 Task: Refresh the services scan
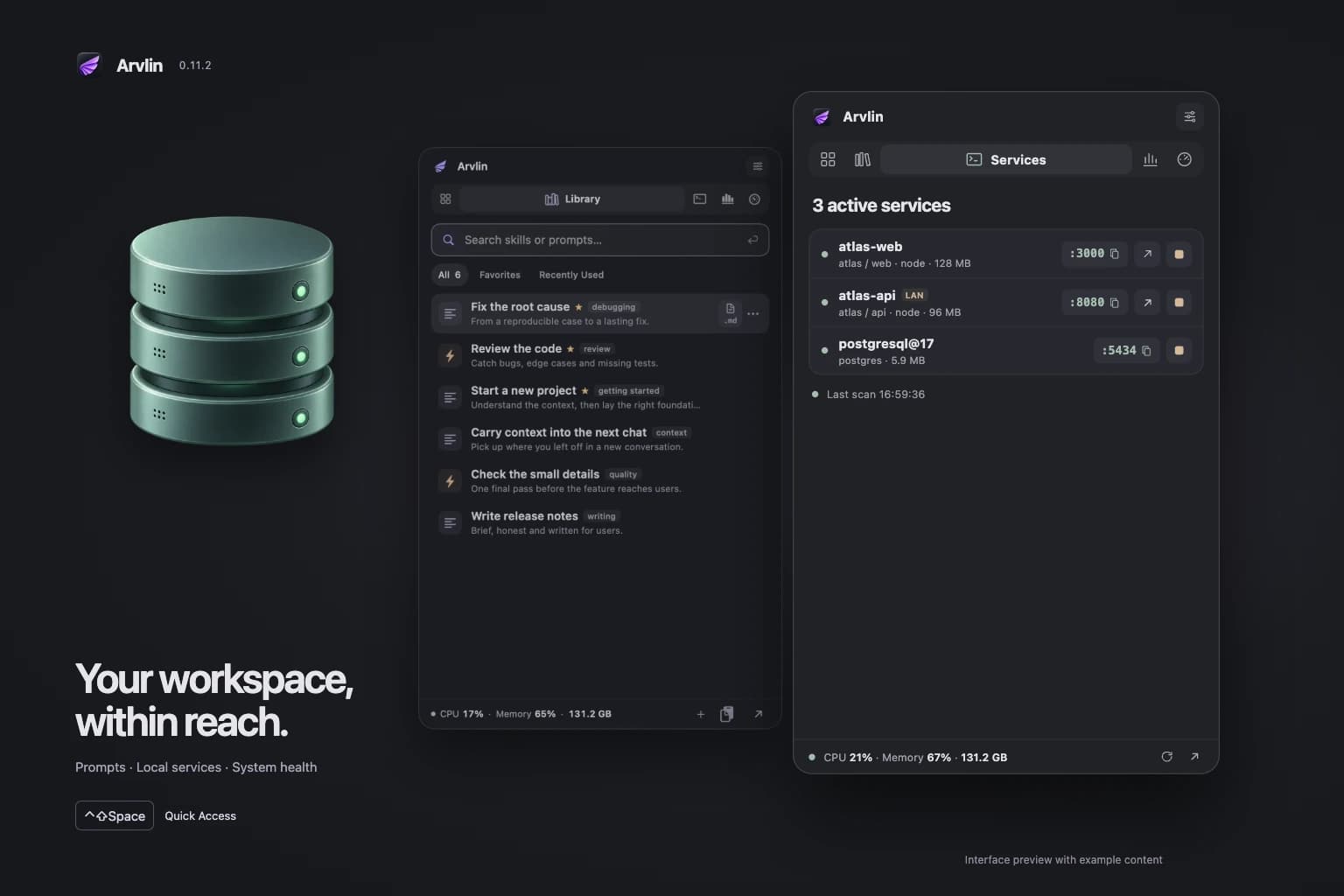[1166, 757]
